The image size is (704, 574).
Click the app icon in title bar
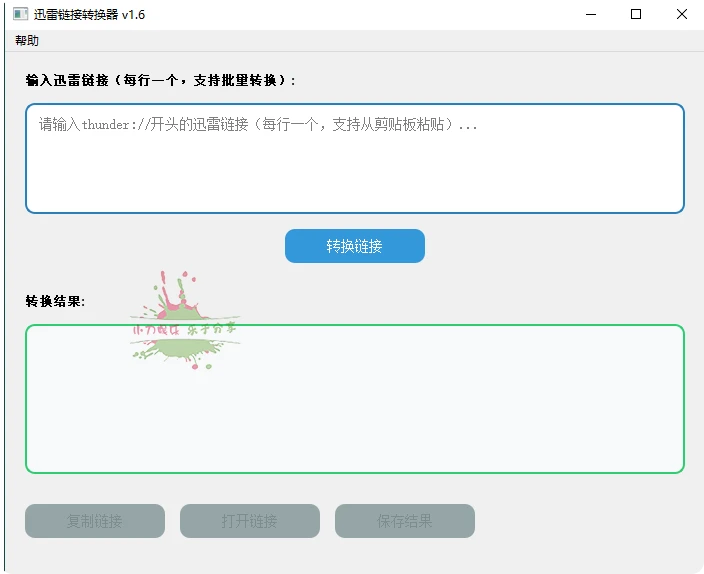click(x=20, y=14)
